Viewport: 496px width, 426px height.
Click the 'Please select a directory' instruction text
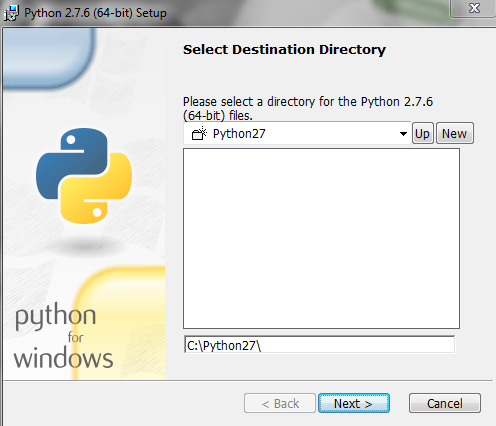pos(308,109)
